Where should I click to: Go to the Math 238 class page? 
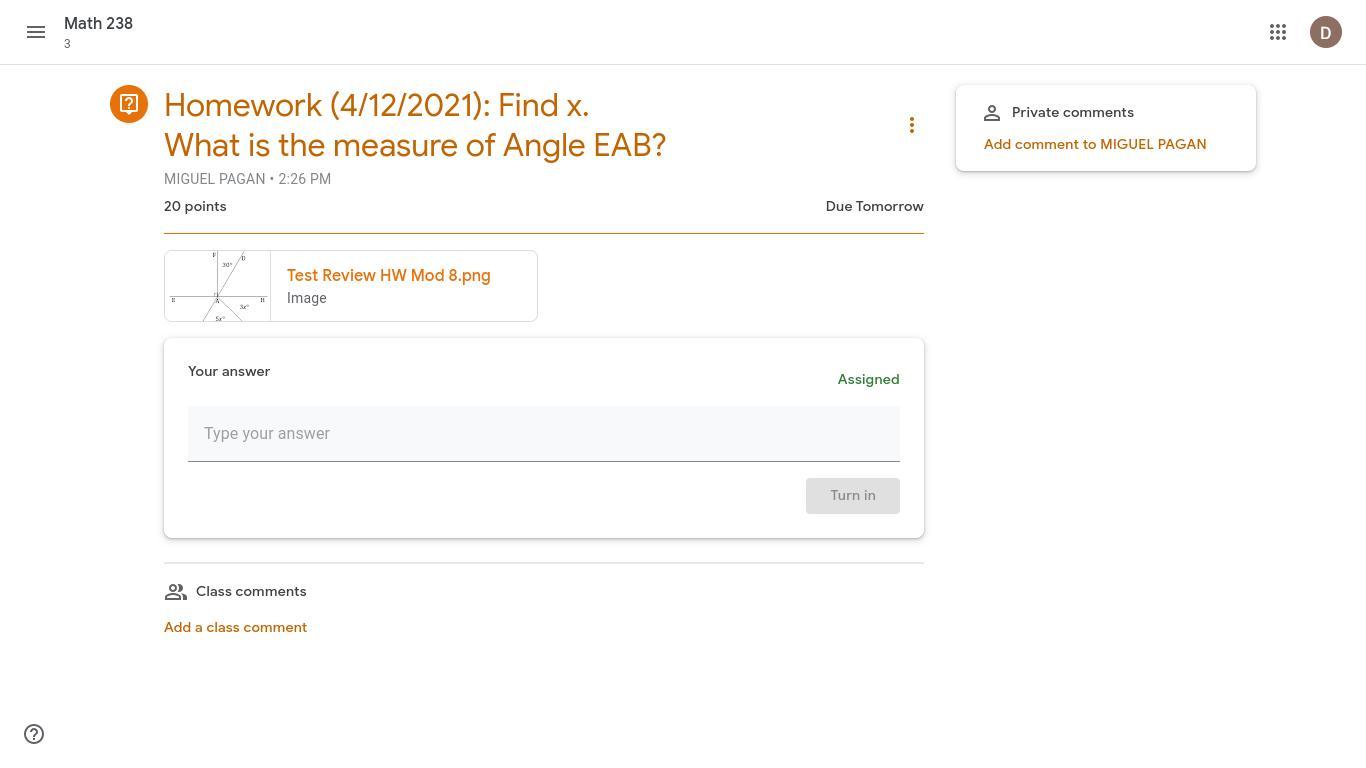click(x=98, y=23)
